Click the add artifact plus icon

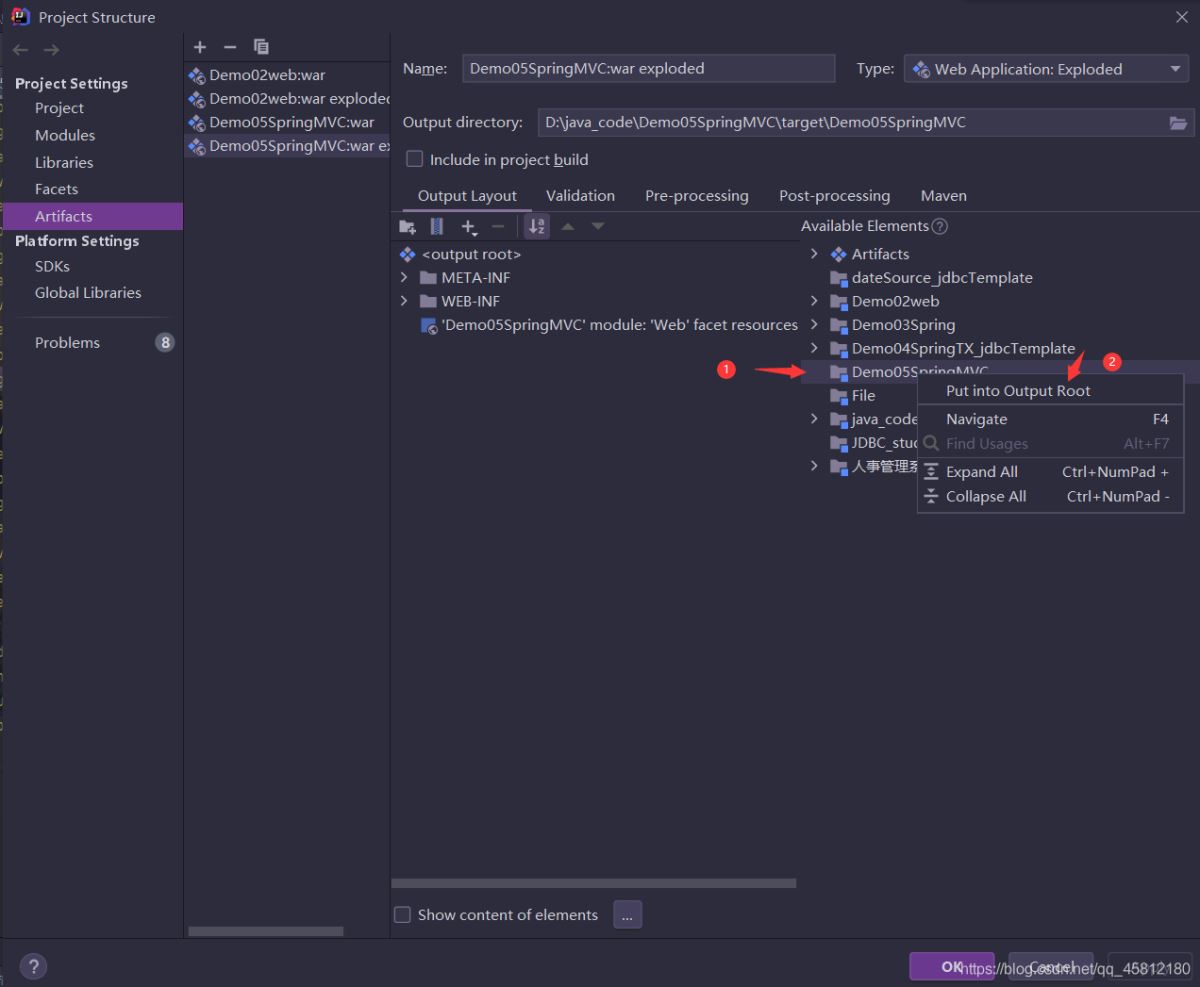coord(200,47)
